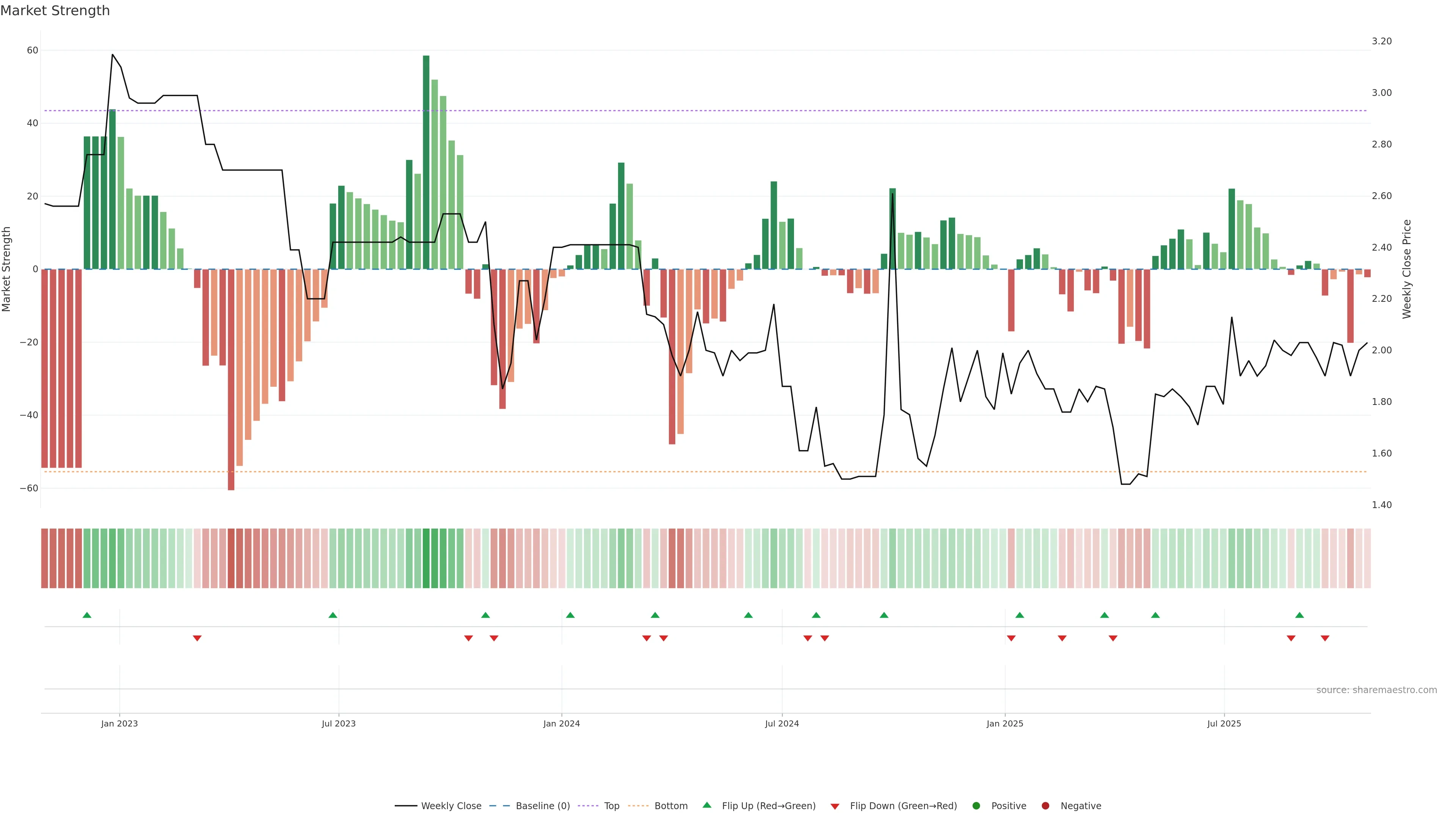Click the Flip Down red triangle legend icon
1456x819 pixels.
(x=835, y=806)
